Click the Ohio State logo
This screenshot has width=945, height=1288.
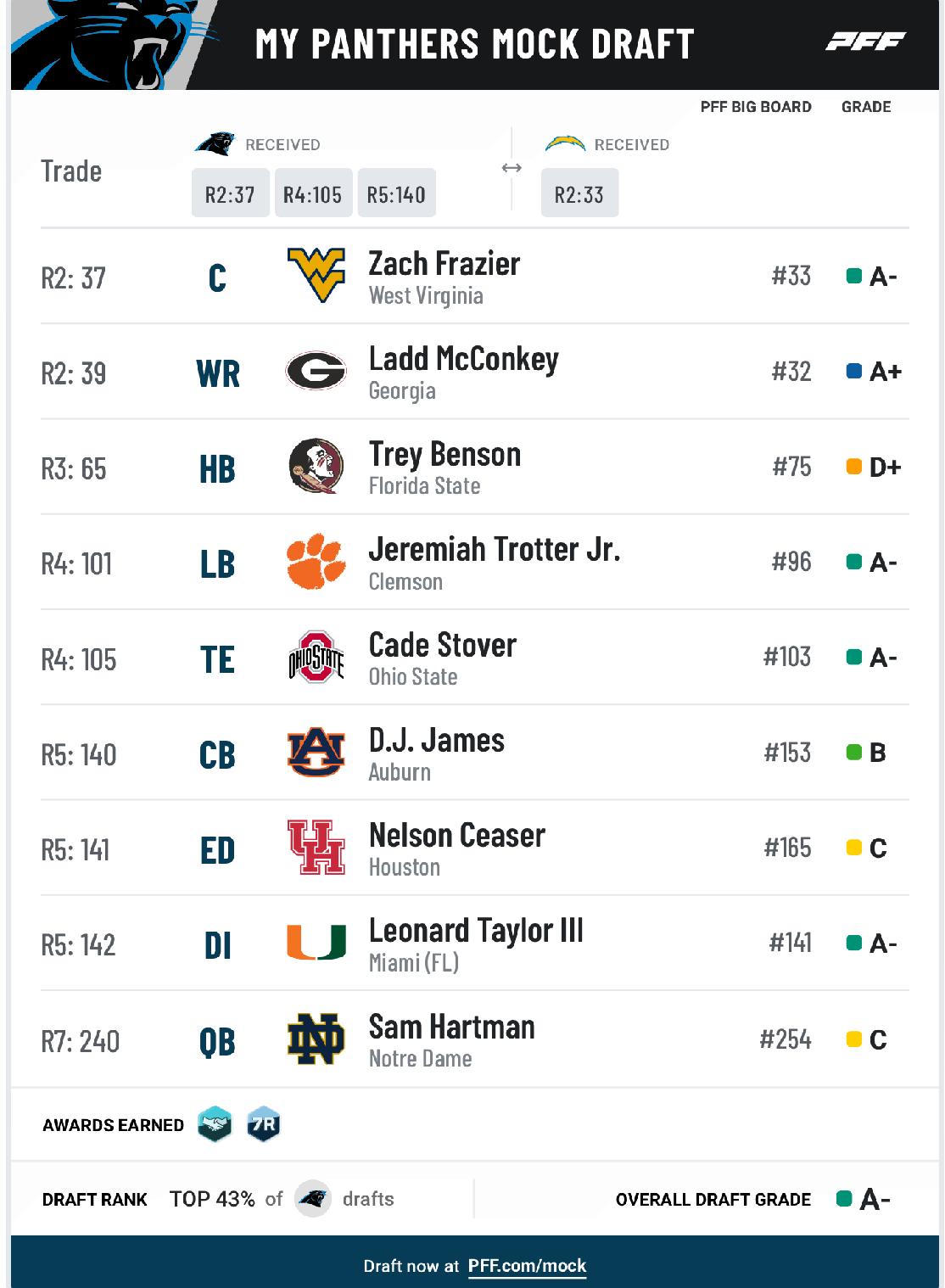tap(316, 657)
